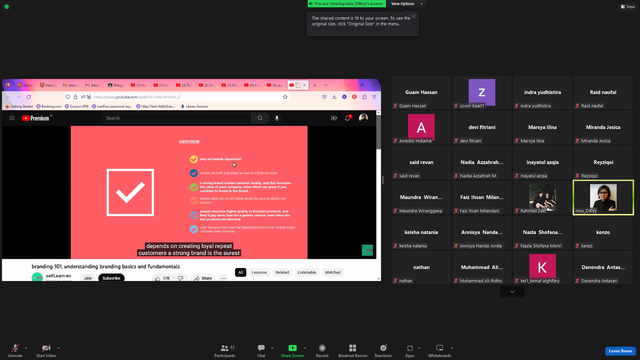Image resolution: width=640 pixels, height=360 pixels.
Task: Click the YouTube Premium logo
Action: 36,118
